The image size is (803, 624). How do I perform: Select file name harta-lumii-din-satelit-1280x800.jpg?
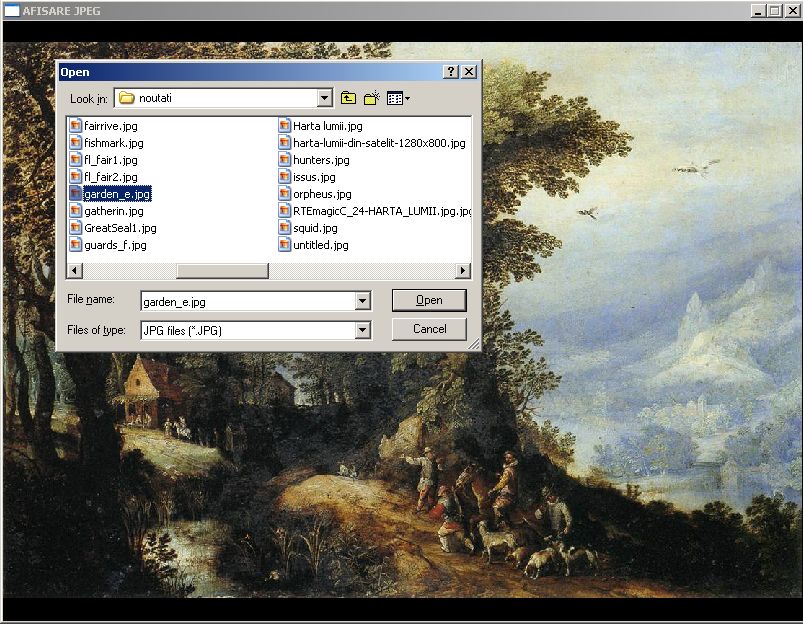[379, 142]
